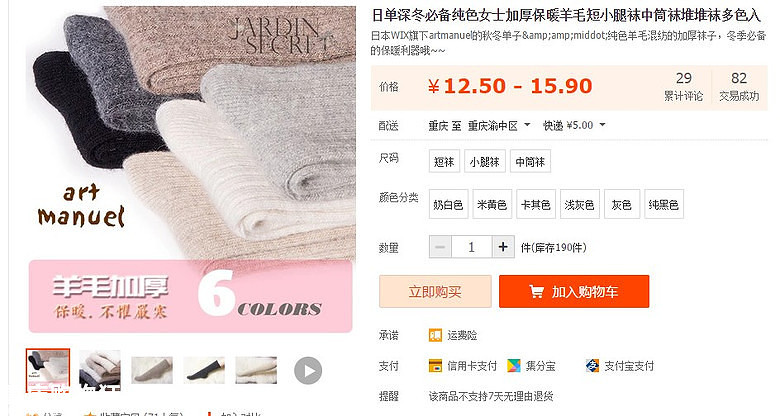Click the credit card payment icon
The image size is (780, 416).
pos(435,366)
